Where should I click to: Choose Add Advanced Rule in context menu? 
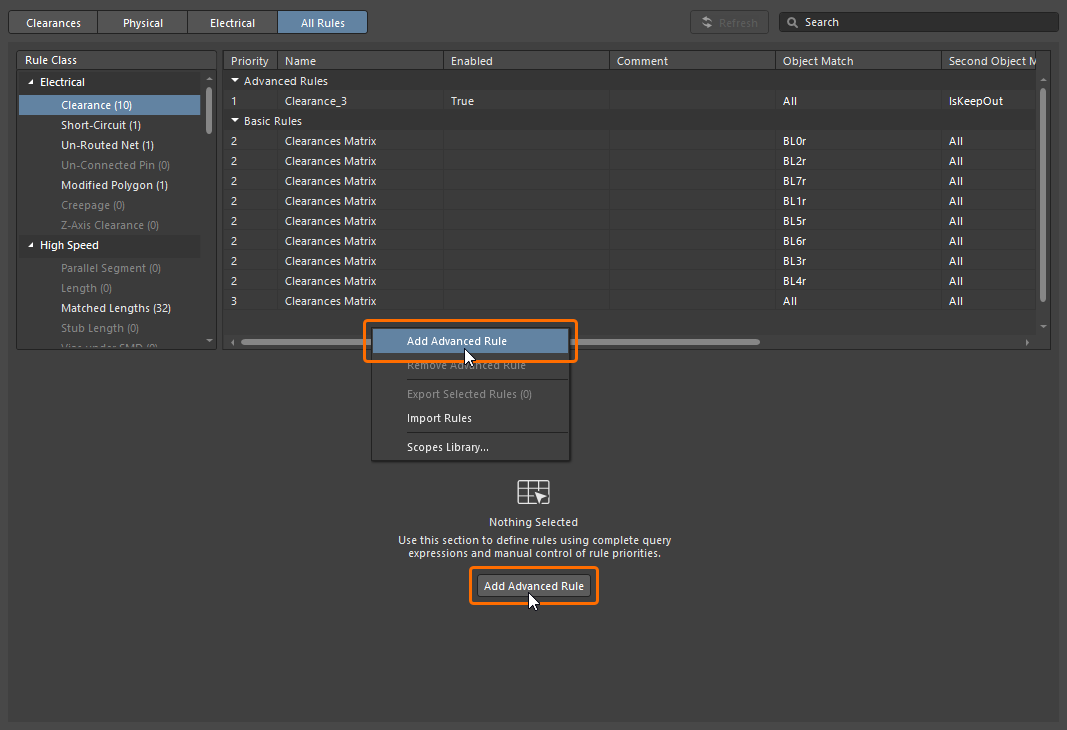[470, 341]
